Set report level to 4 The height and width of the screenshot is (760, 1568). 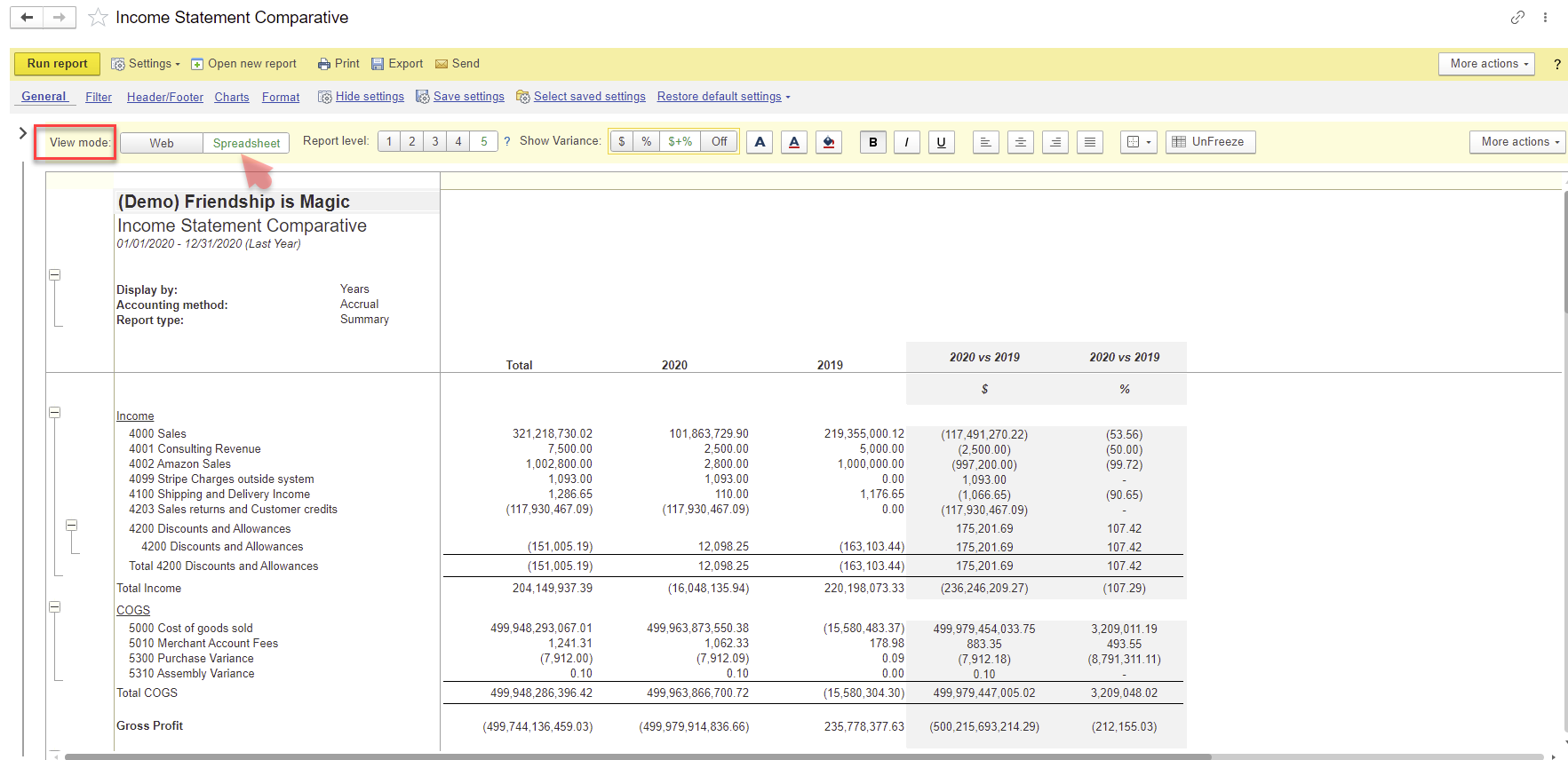tap(458, 141)
